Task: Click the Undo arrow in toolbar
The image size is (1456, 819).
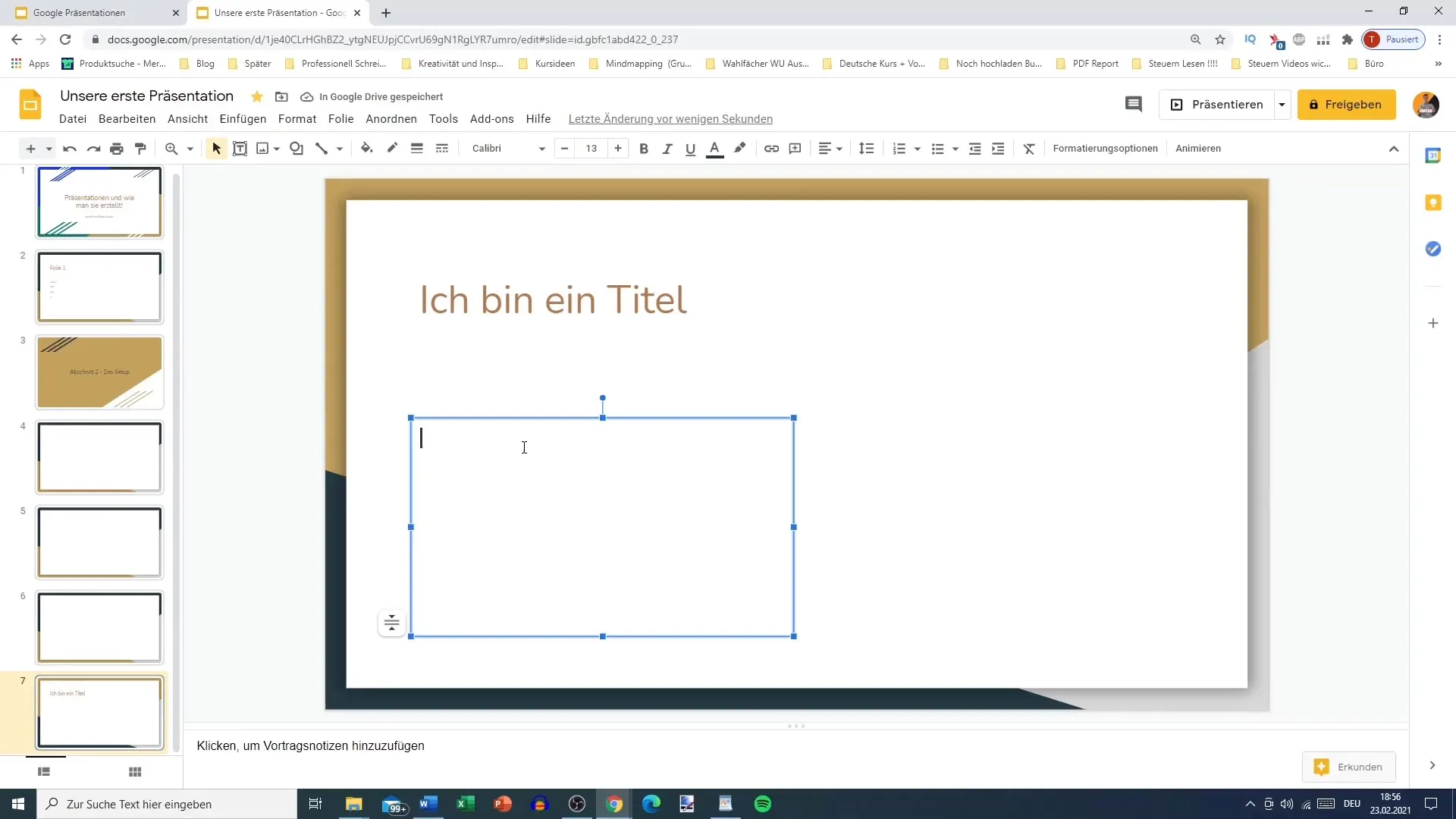Action: pyautogui.click(x=70, y=149)
